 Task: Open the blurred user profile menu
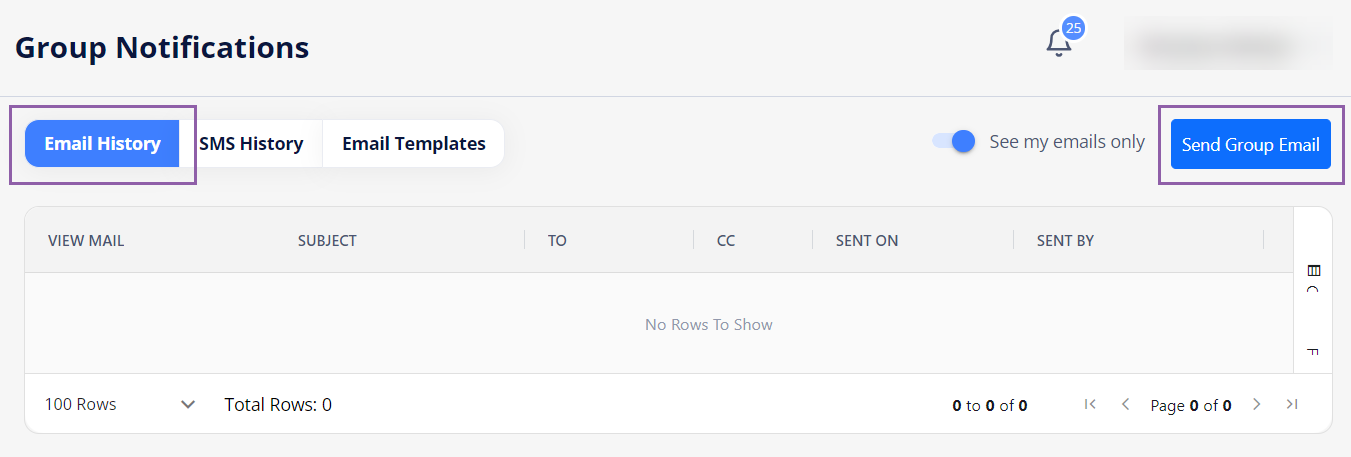pos(1227,46)
